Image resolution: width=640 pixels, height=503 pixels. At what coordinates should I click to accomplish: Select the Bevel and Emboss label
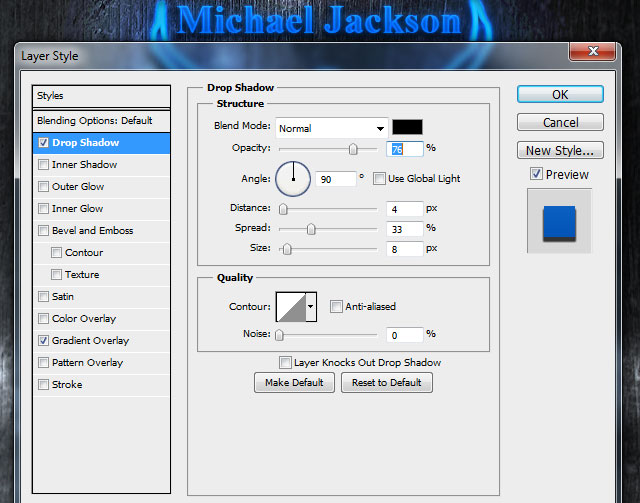pos(93,231)
